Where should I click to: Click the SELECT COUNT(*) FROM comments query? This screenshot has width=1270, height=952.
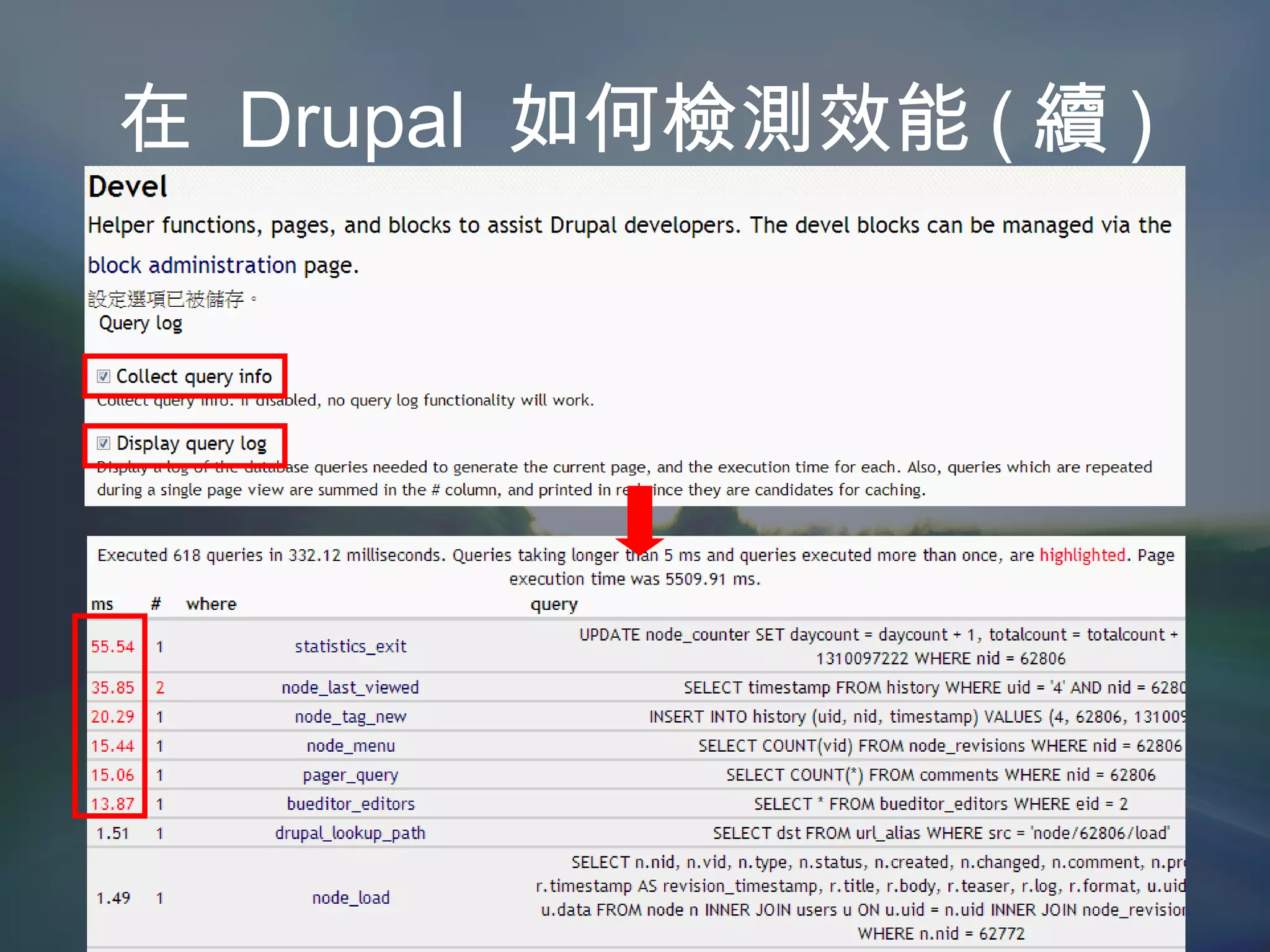pos(941,775)
